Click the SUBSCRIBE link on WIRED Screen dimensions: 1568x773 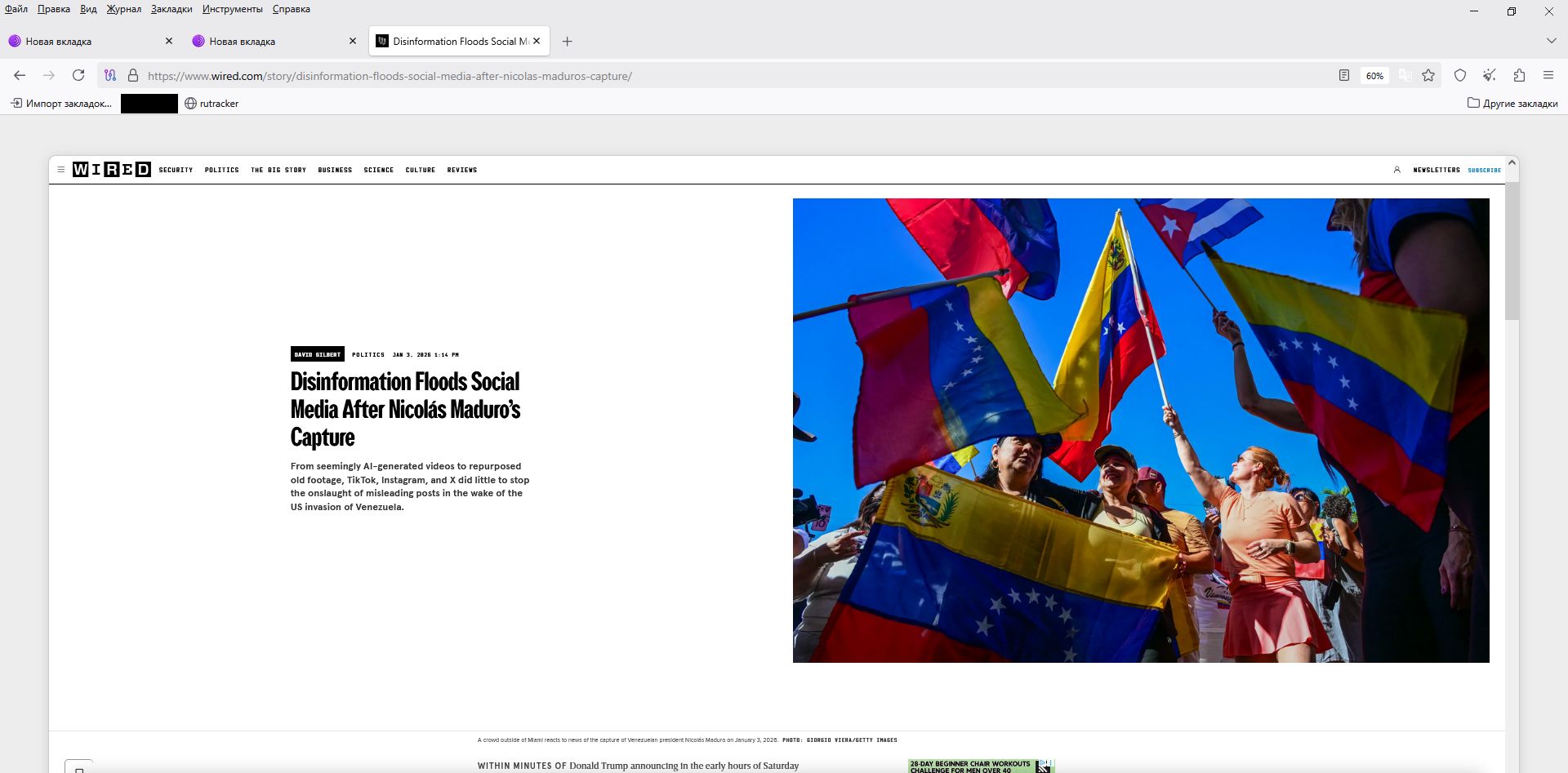[x=1484, y=170]
